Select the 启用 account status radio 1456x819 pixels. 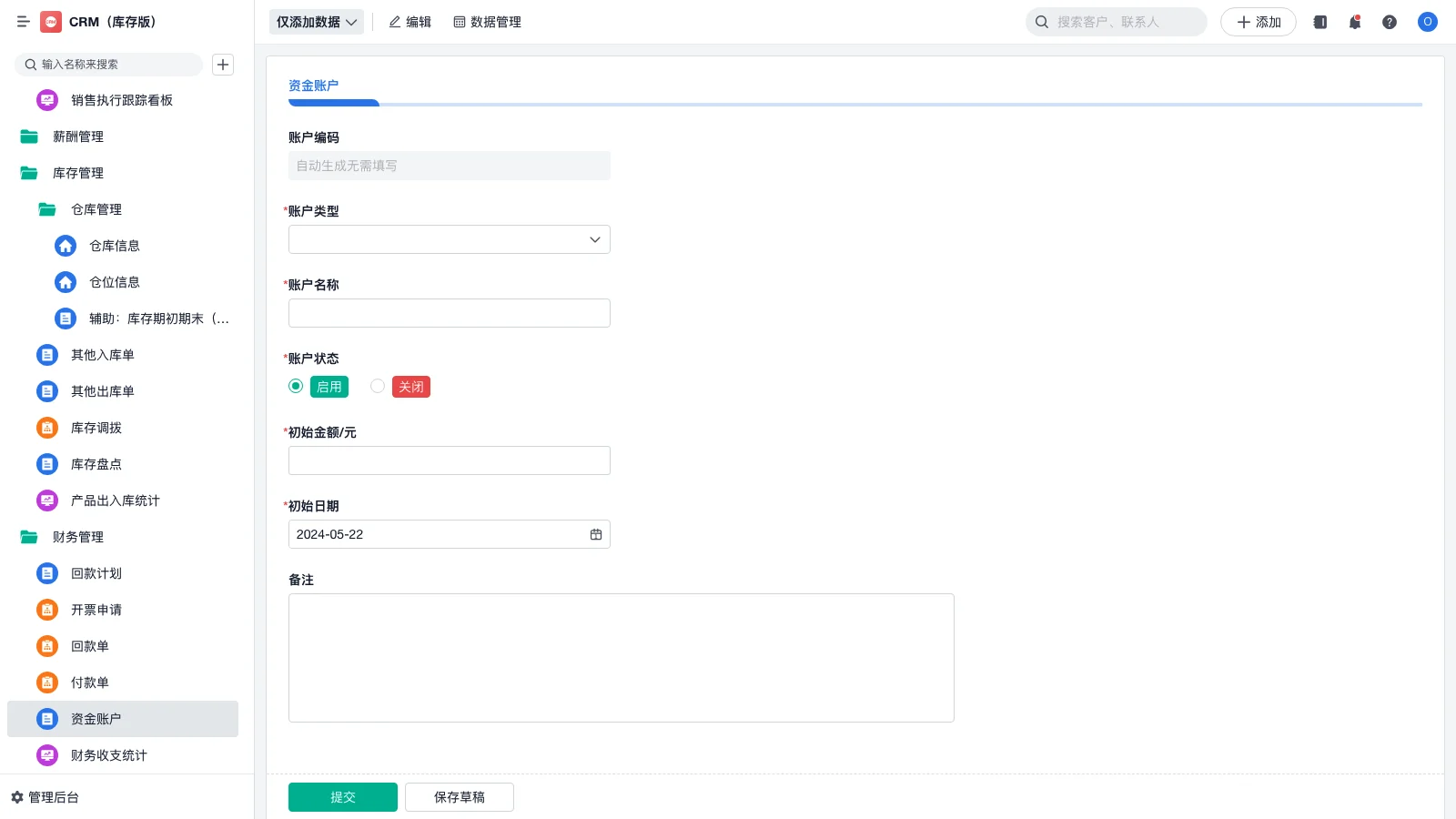(296, 386)
